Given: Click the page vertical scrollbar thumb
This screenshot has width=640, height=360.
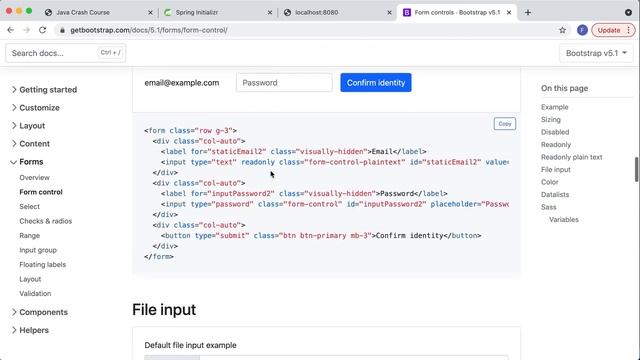Looking at the screenshot, I should click(x=636, y=169).
